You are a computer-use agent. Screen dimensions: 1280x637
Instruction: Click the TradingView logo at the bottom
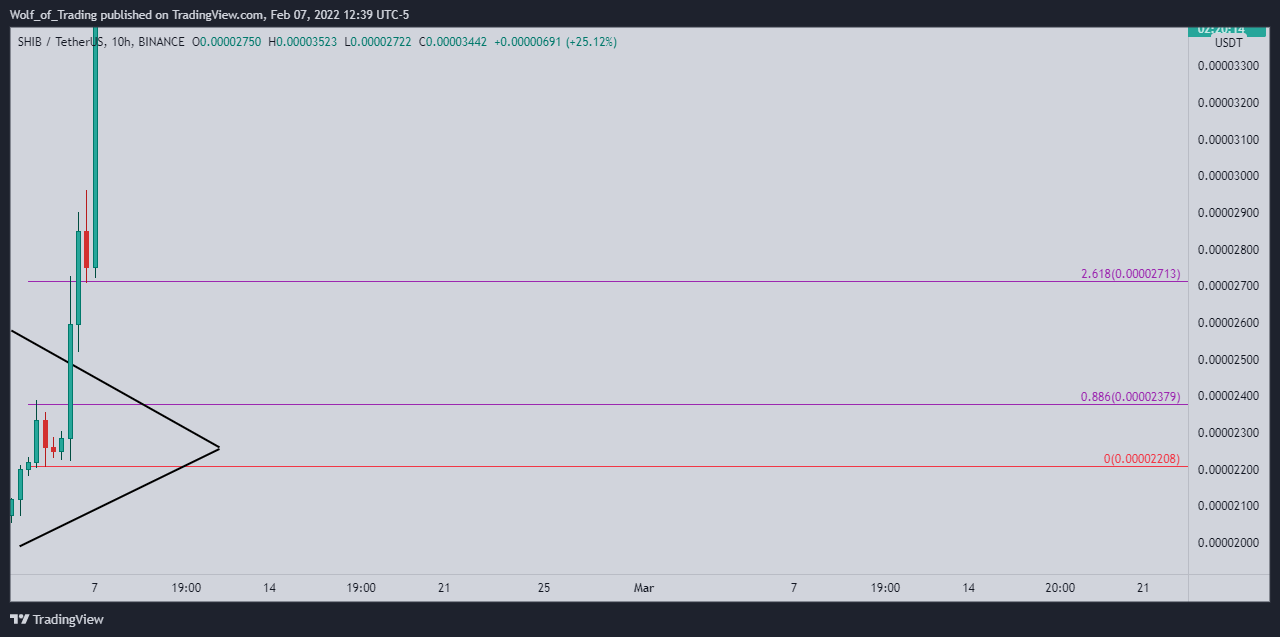tap(56, 619)
